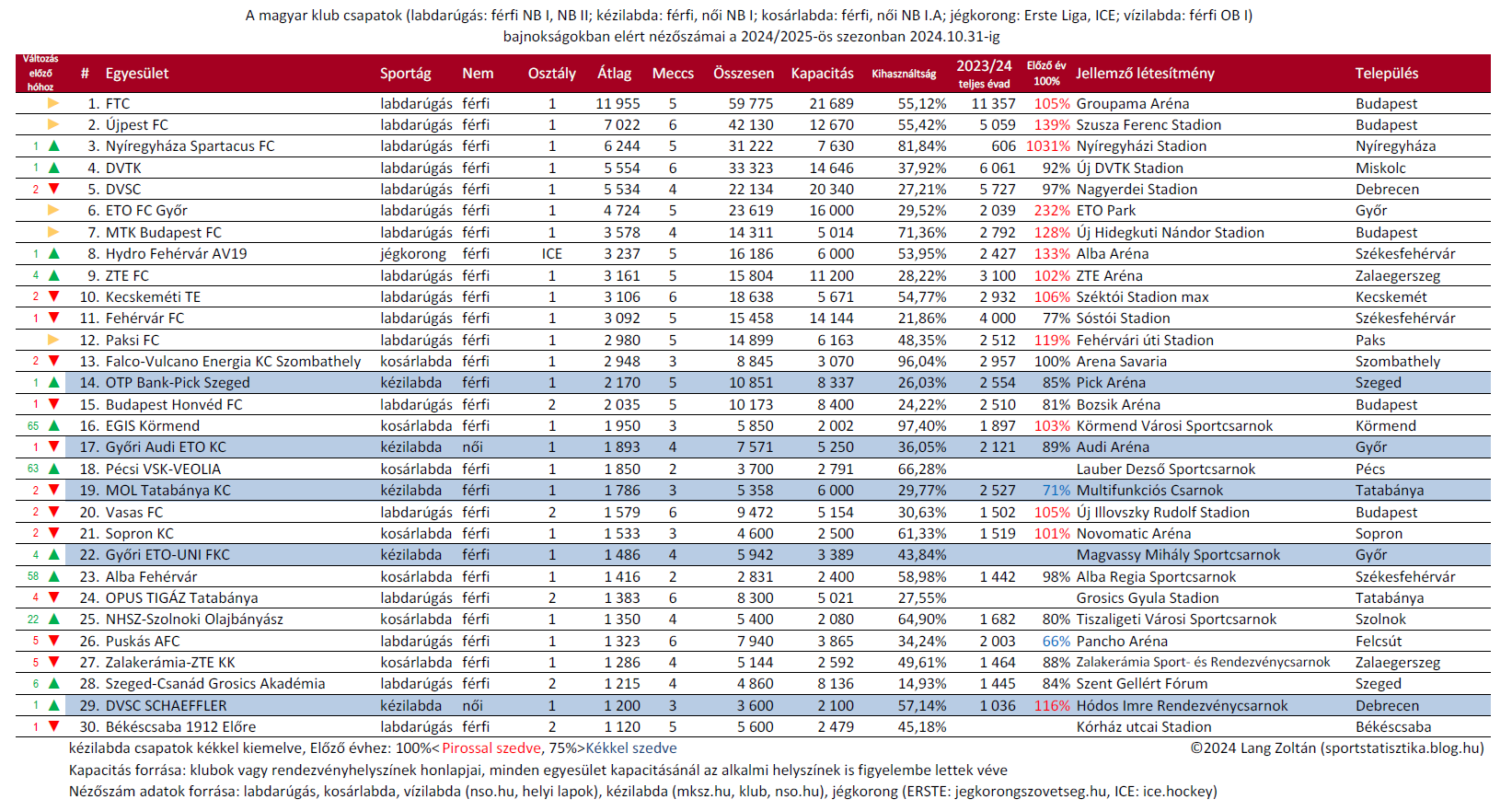The height and width of the screenshot is (811, 1512).
Task: Click the yellow arrow beside FTC
Action: (53, 103)
